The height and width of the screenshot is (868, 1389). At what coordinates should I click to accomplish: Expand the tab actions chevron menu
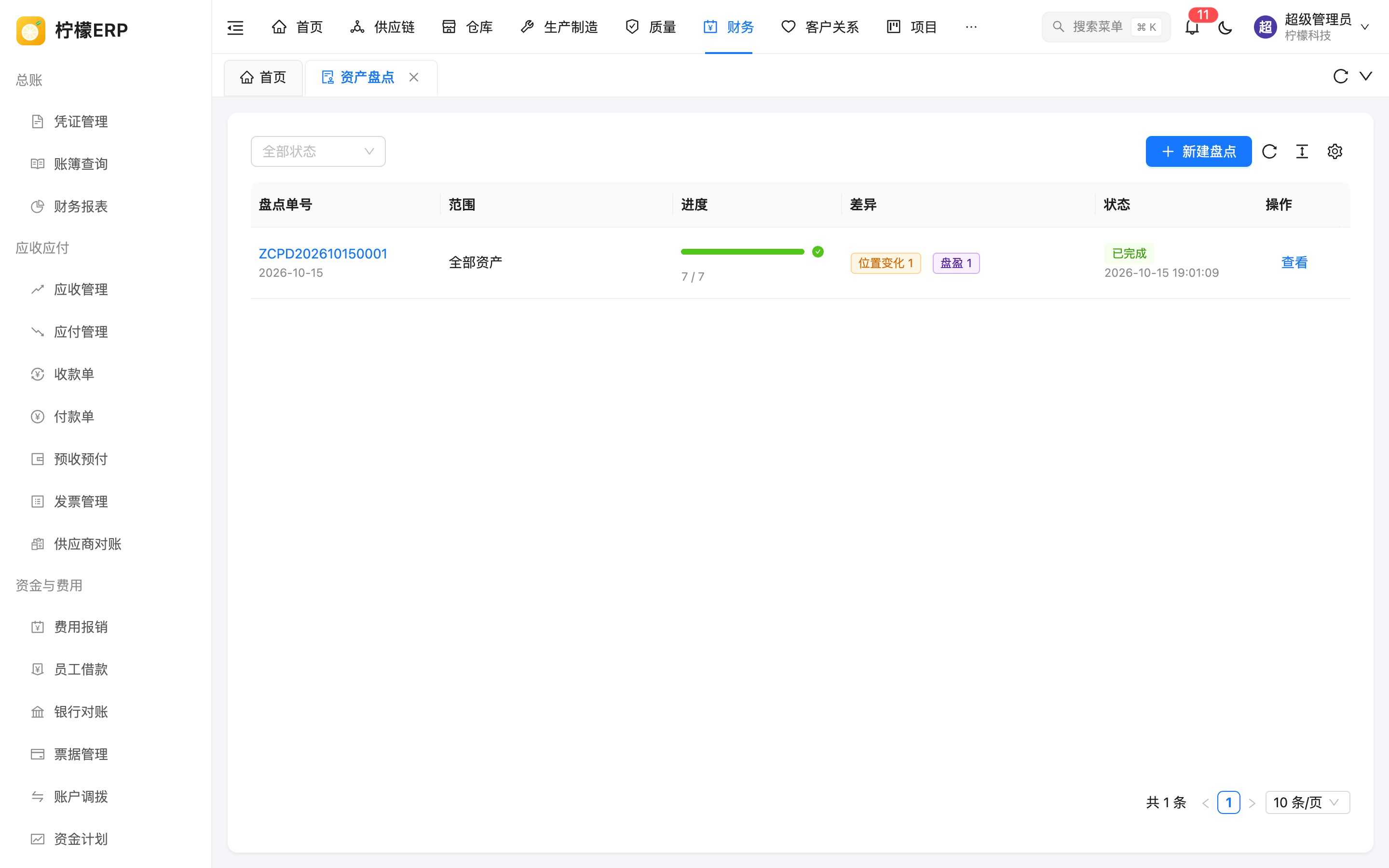(x=1366, y=76)
